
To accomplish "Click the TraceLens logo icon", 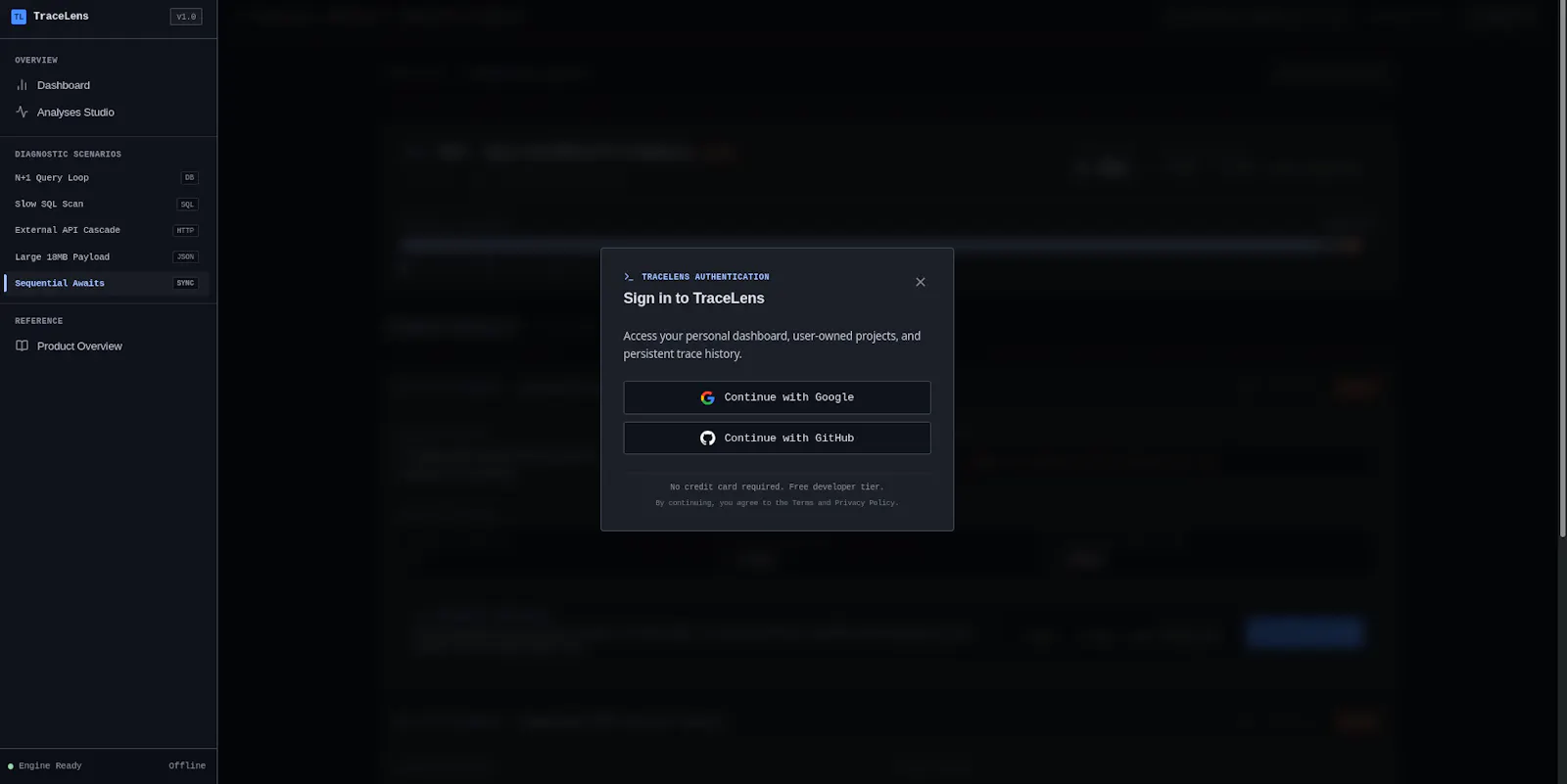I will pos(19,17).
